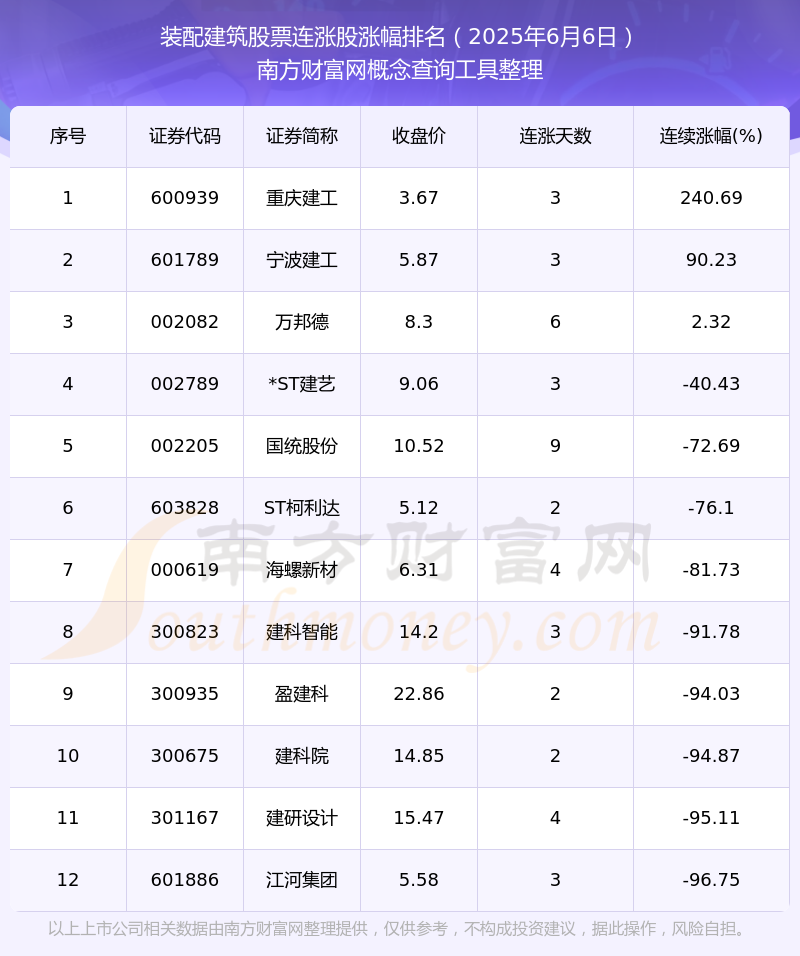Screen dimensions: 800x956
Task: Click the 6 consecutive days cell
Action: [x=555, y=322]
